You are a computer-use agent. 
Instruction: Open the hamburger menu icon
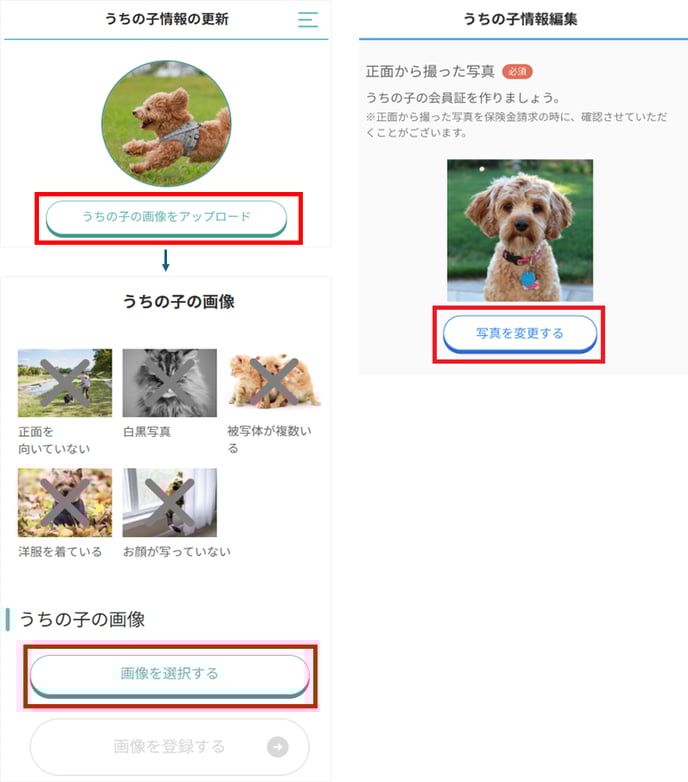308,19
